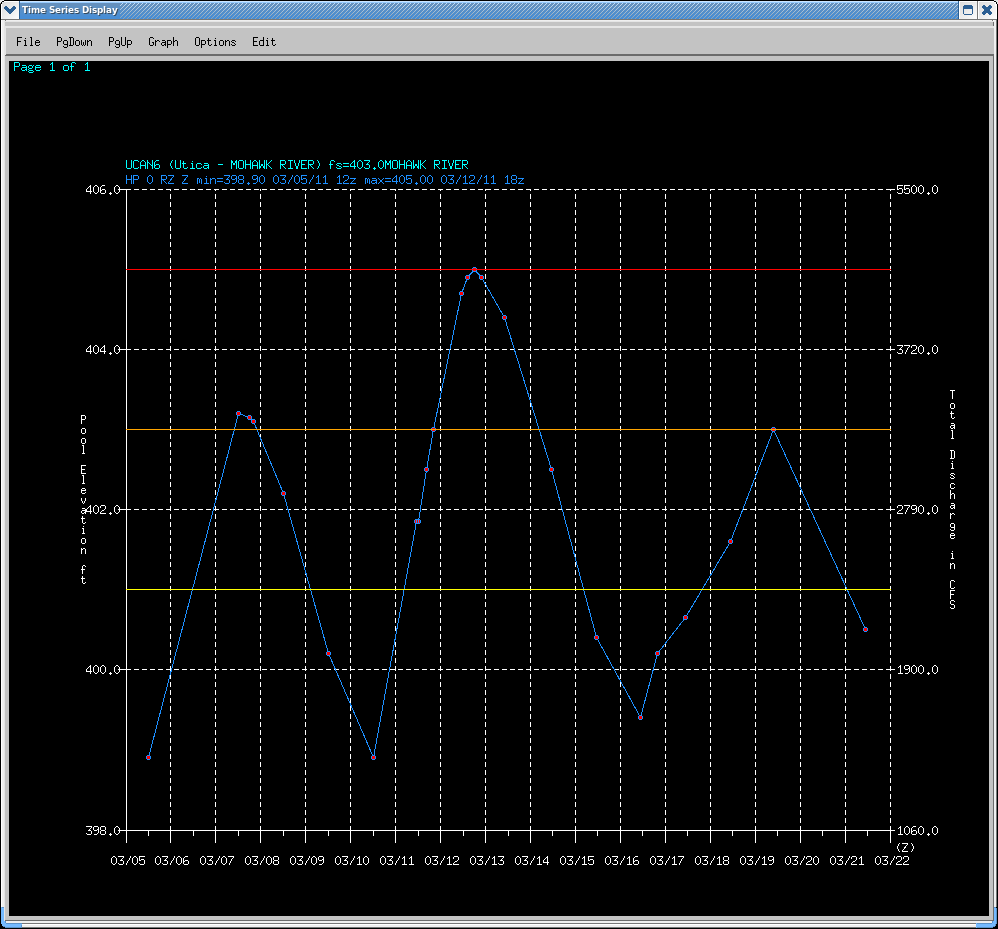Click the 03/05 date label
Viewport: 998px width, 929px height.
tap(128, 861)
